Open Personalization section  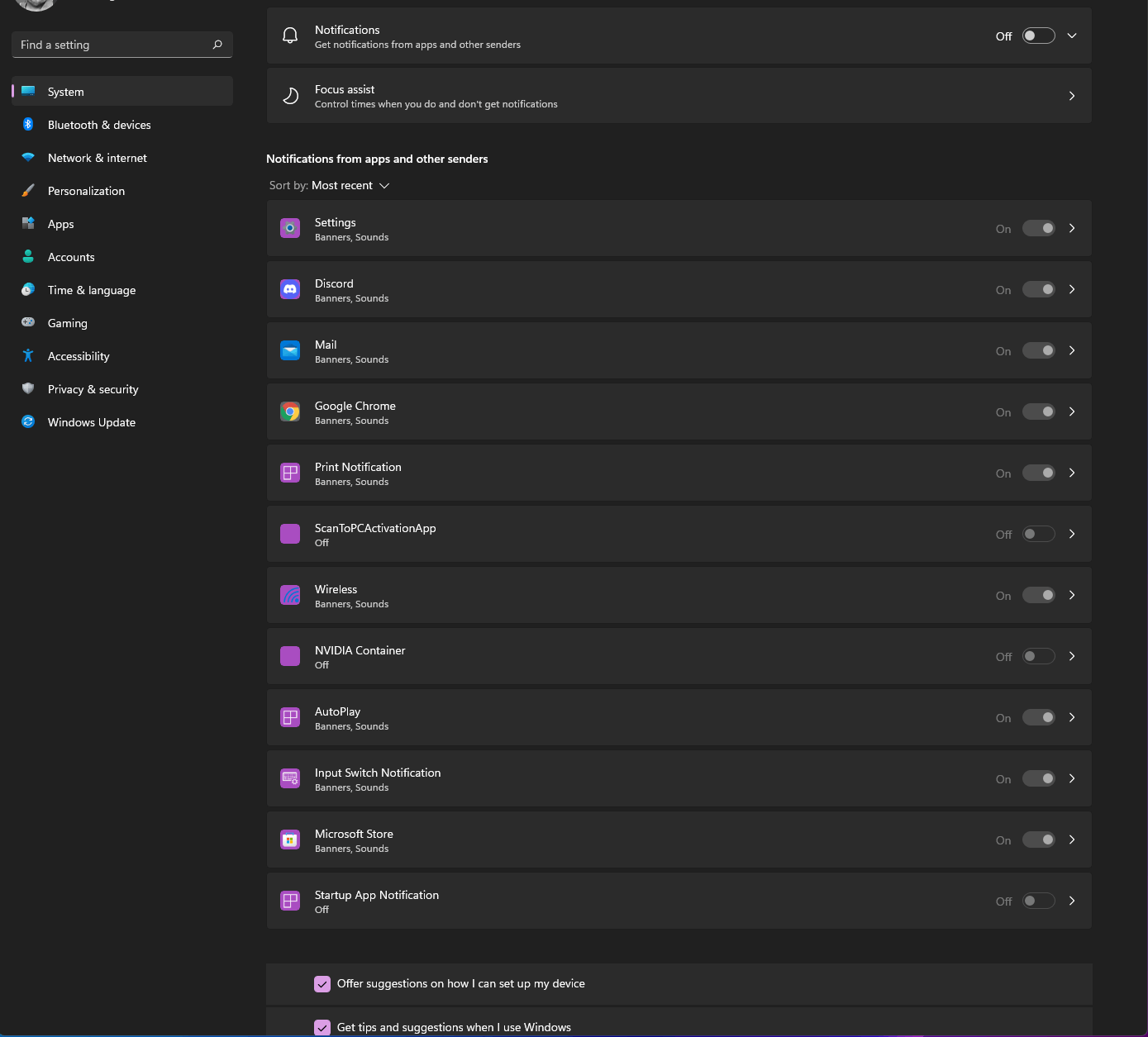pos(122,190)
